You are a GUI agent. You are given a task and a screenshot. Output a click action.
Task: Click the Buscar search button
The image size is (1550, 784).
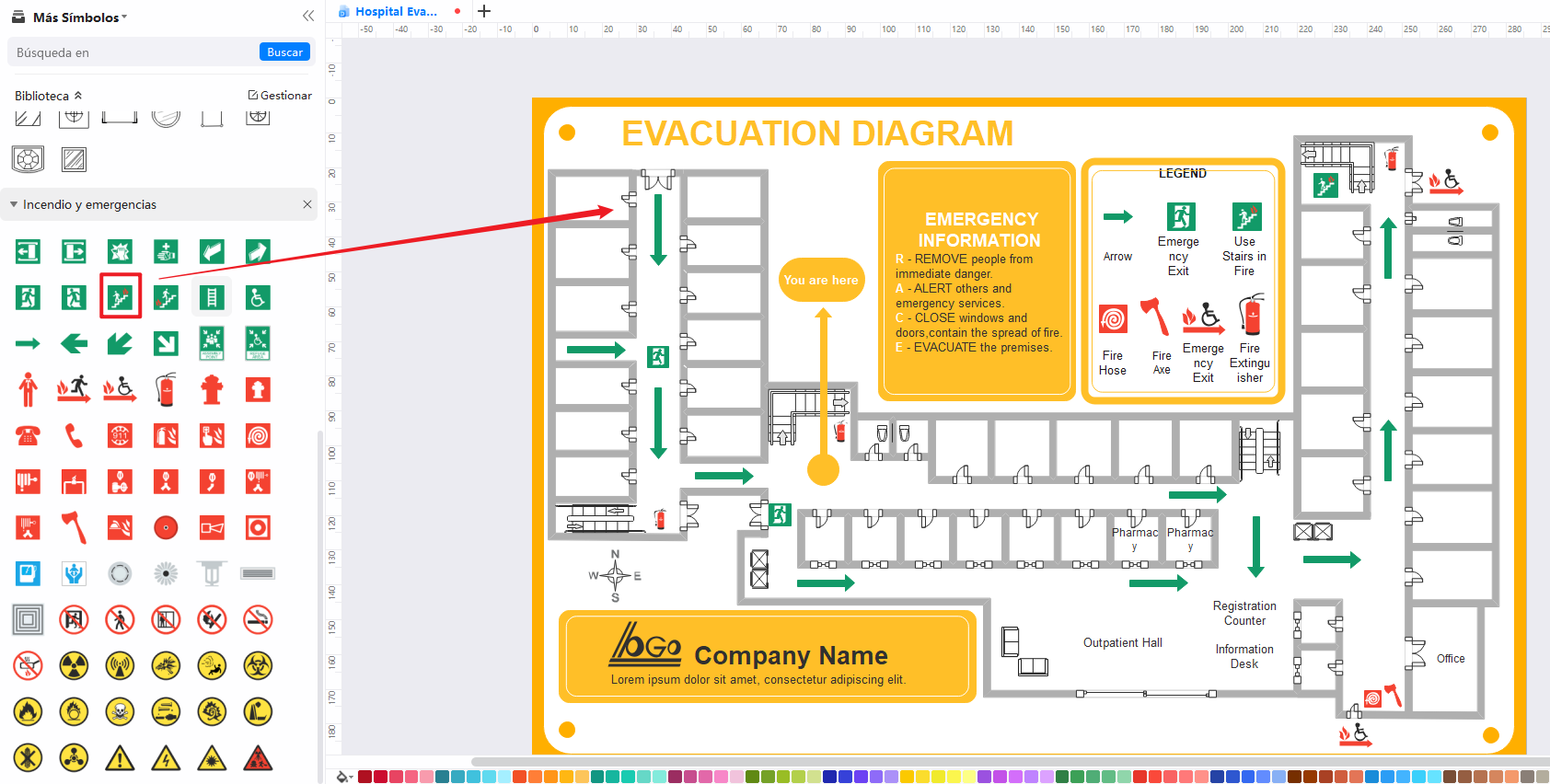(284, 52)
